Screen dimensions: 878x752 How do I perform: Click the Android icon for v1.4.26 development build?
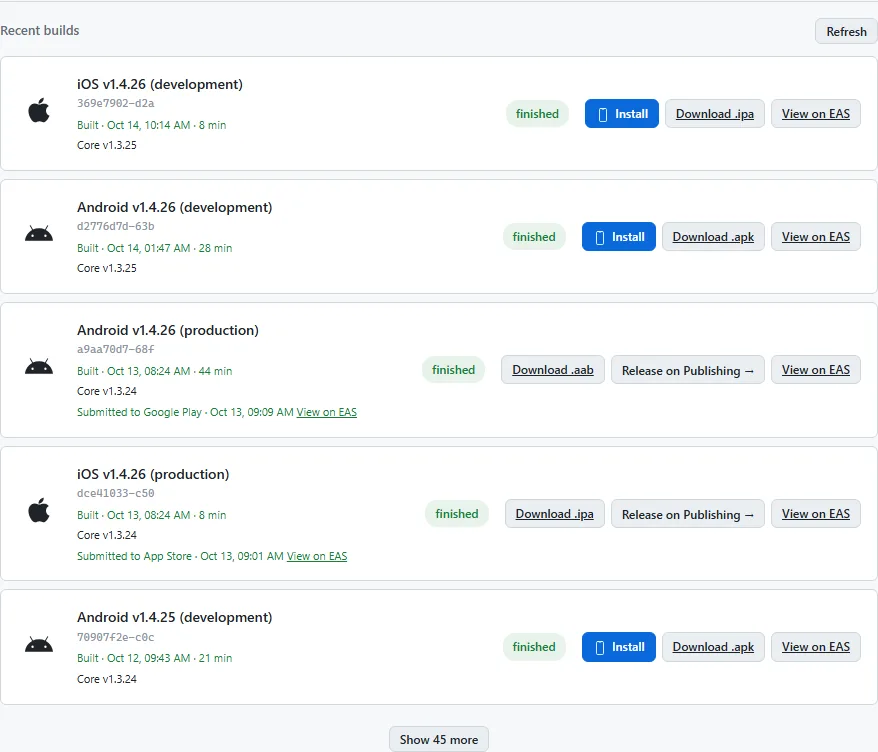coord(39,233)
